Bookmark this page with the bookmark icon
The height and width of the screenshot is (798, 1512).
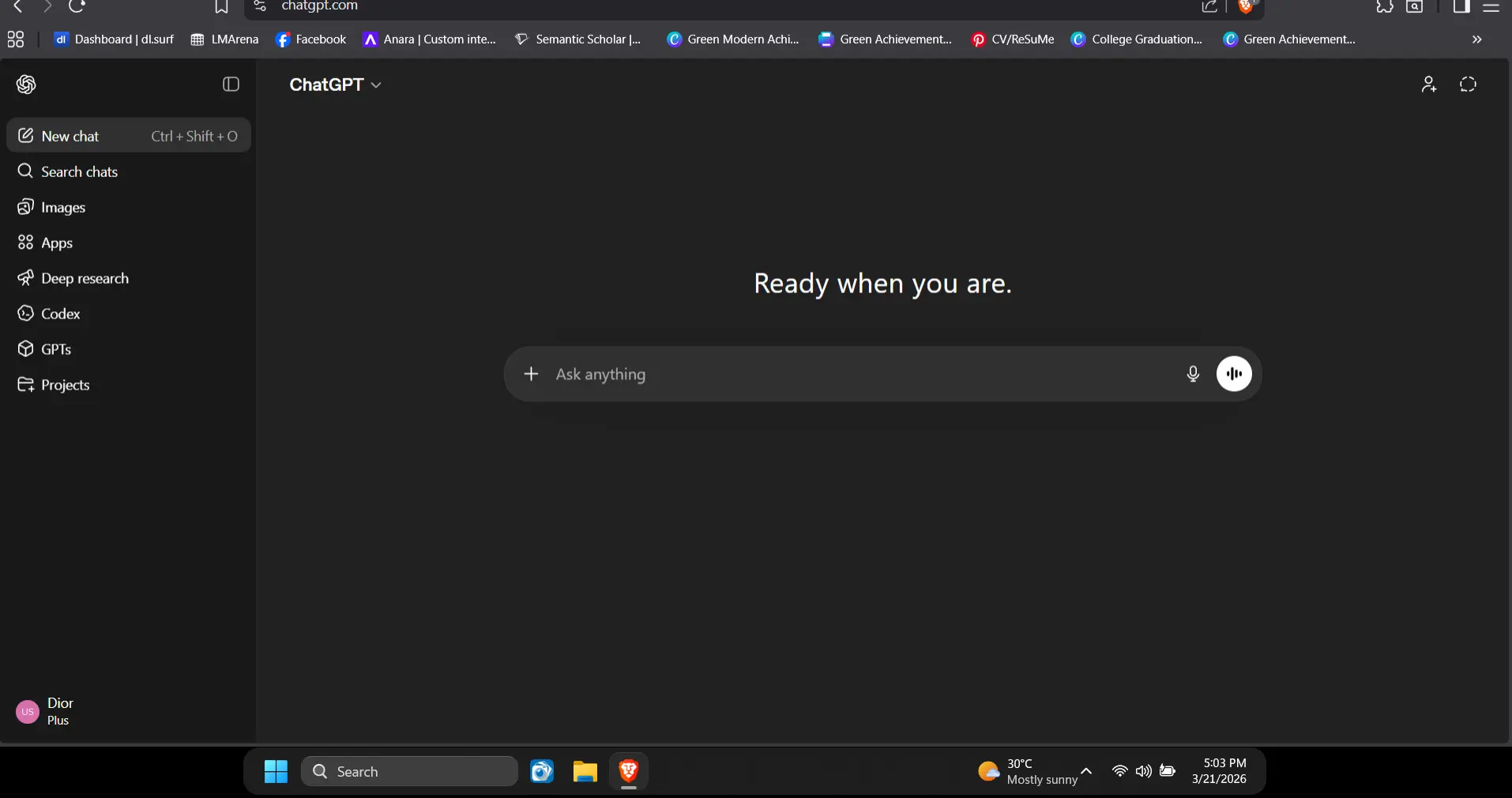pyautogui.click(x=222, y=7)
